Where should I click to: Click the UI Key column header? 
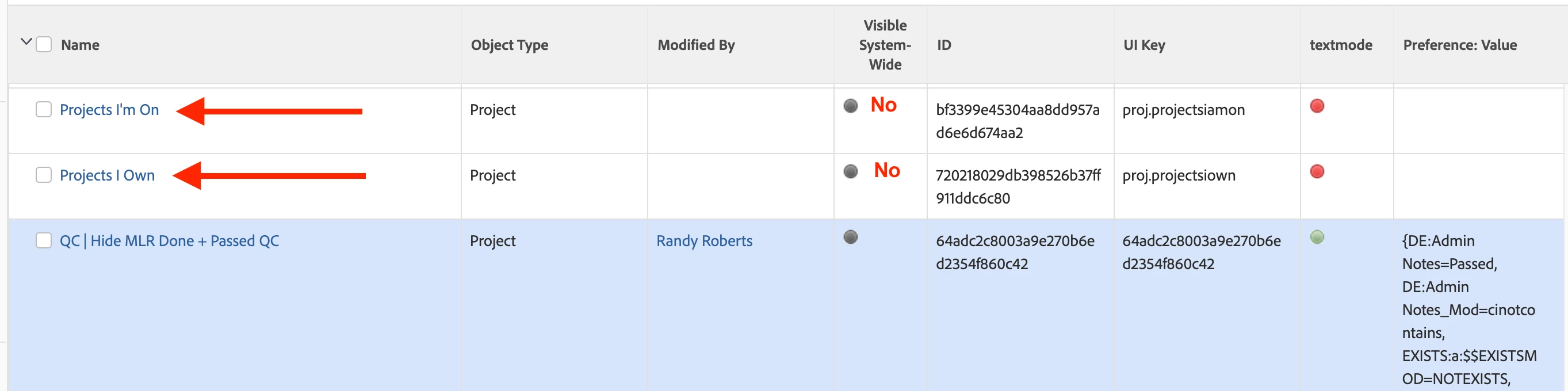coord(1144,45)
